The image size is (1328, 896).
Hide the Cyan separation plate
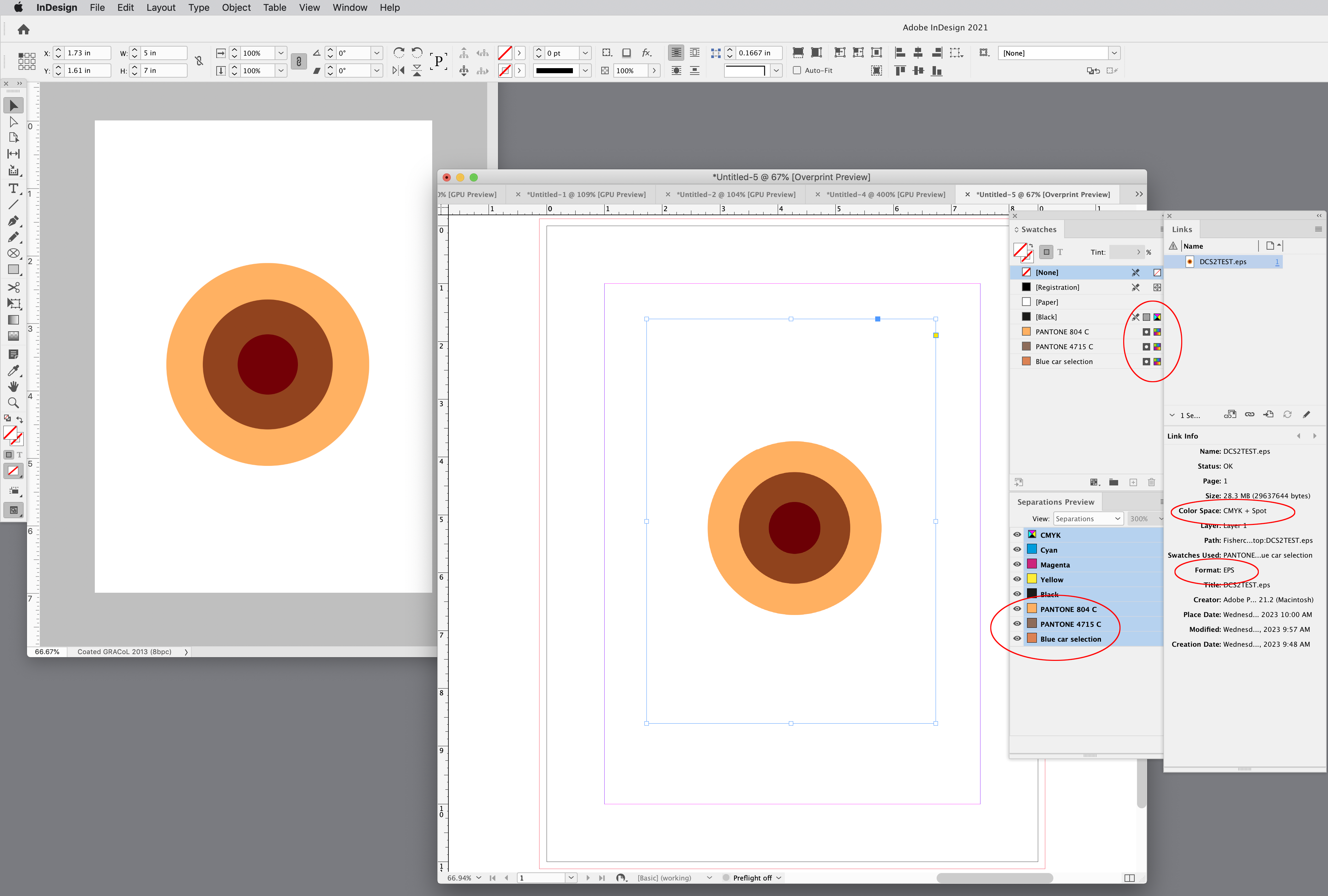click(x=1017, y=549)
